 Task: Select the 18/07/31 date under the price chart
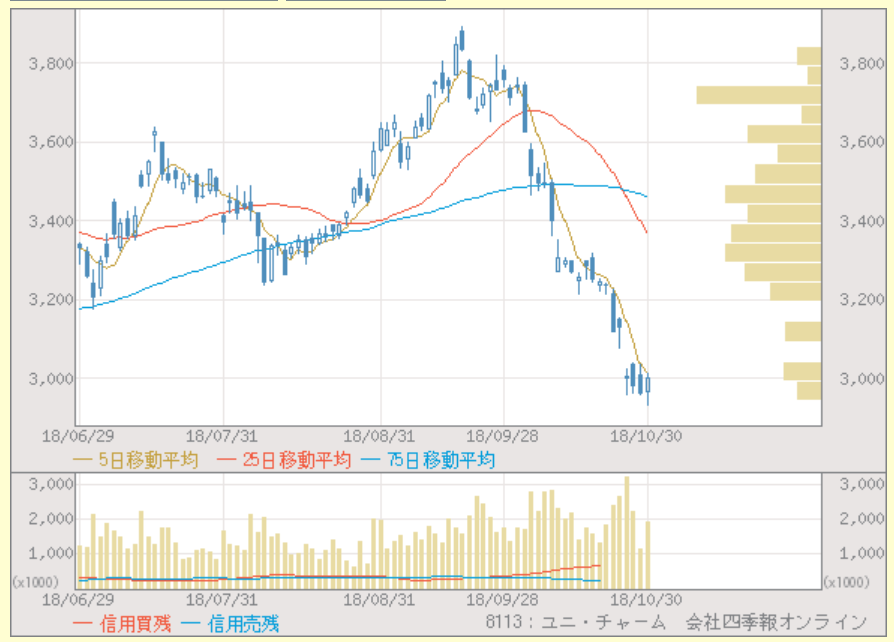220,436
